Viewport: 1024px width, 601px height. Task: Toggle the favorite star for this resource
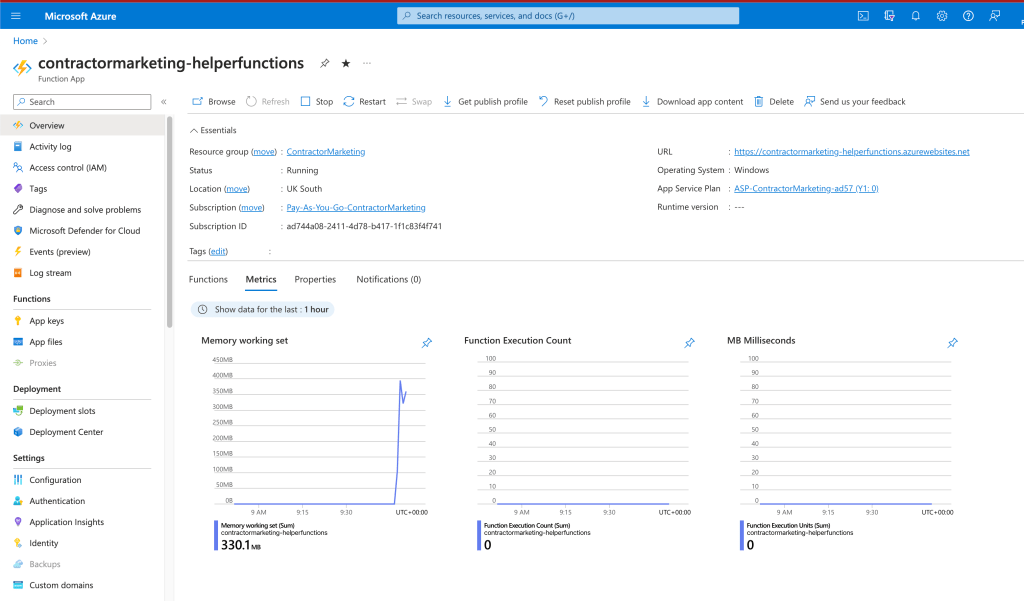click(x=346, y=63)
